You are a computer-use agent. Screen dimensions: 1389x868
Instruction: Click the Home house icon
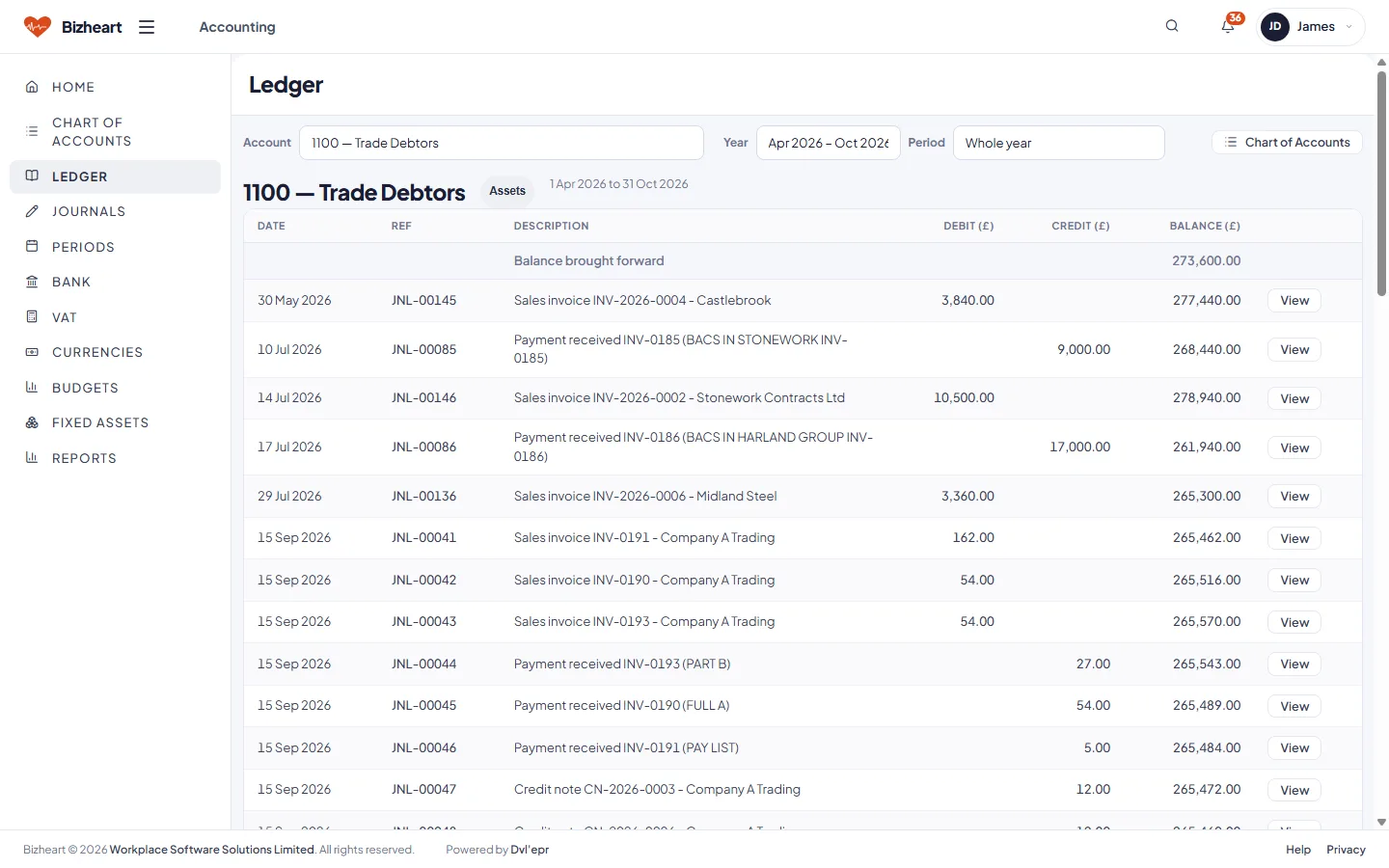[32, 87]
